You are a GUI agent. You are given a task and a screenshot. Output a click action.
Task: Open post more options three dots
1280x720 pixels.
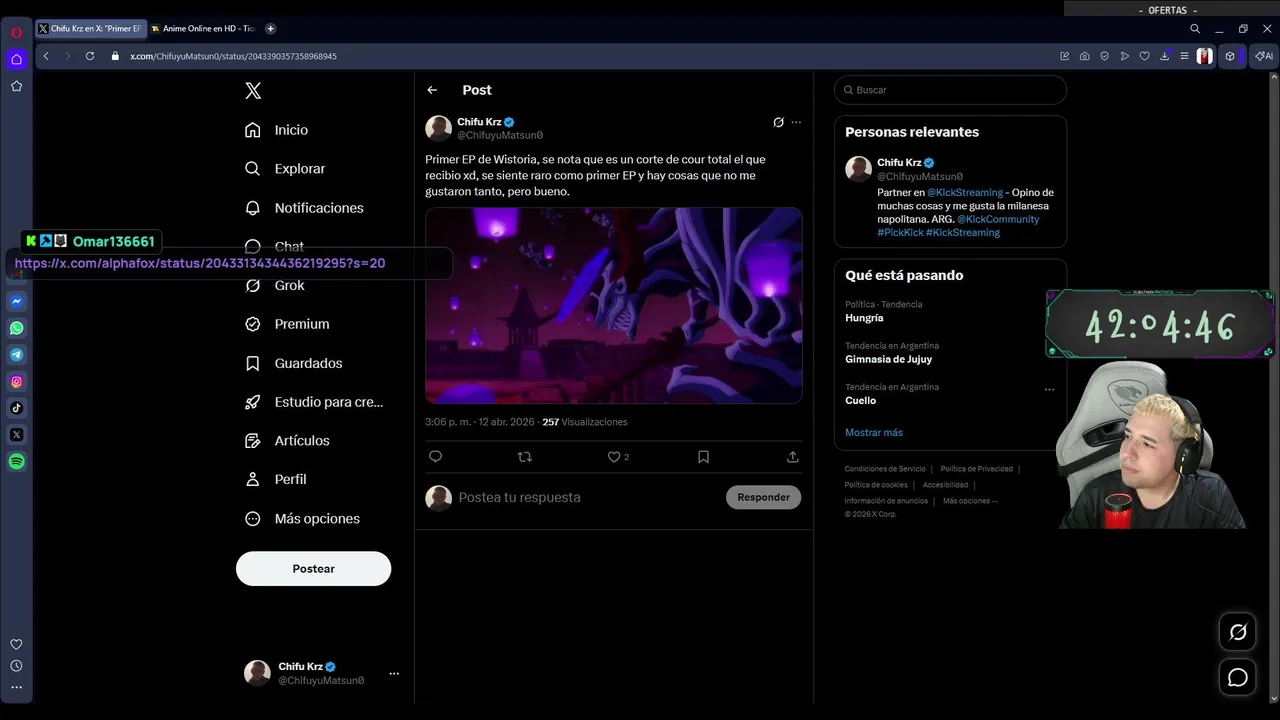(x=796, y=122)
